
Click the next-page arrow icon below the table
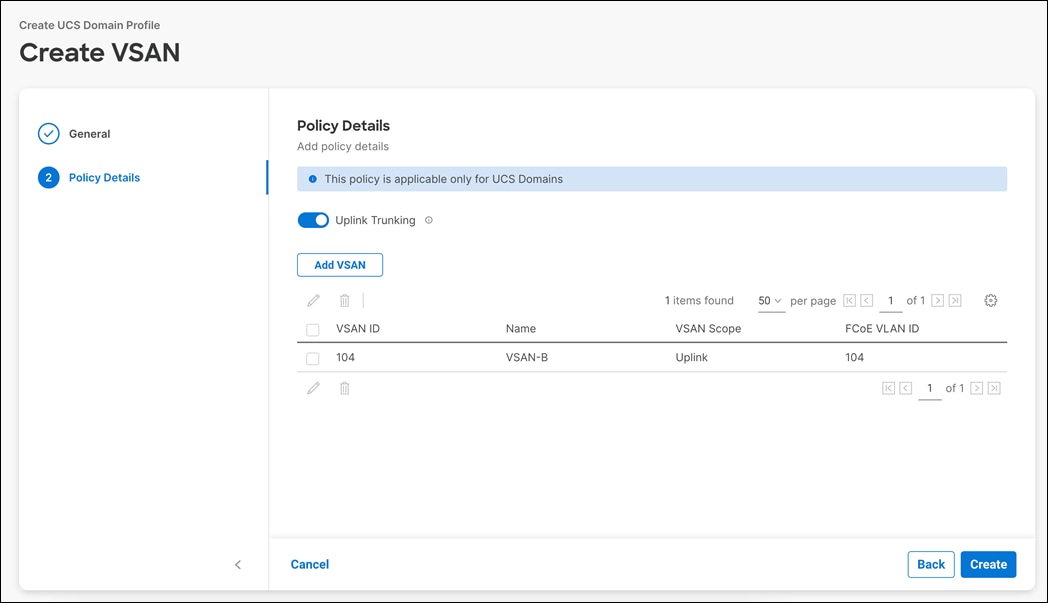tap(977, 388)
